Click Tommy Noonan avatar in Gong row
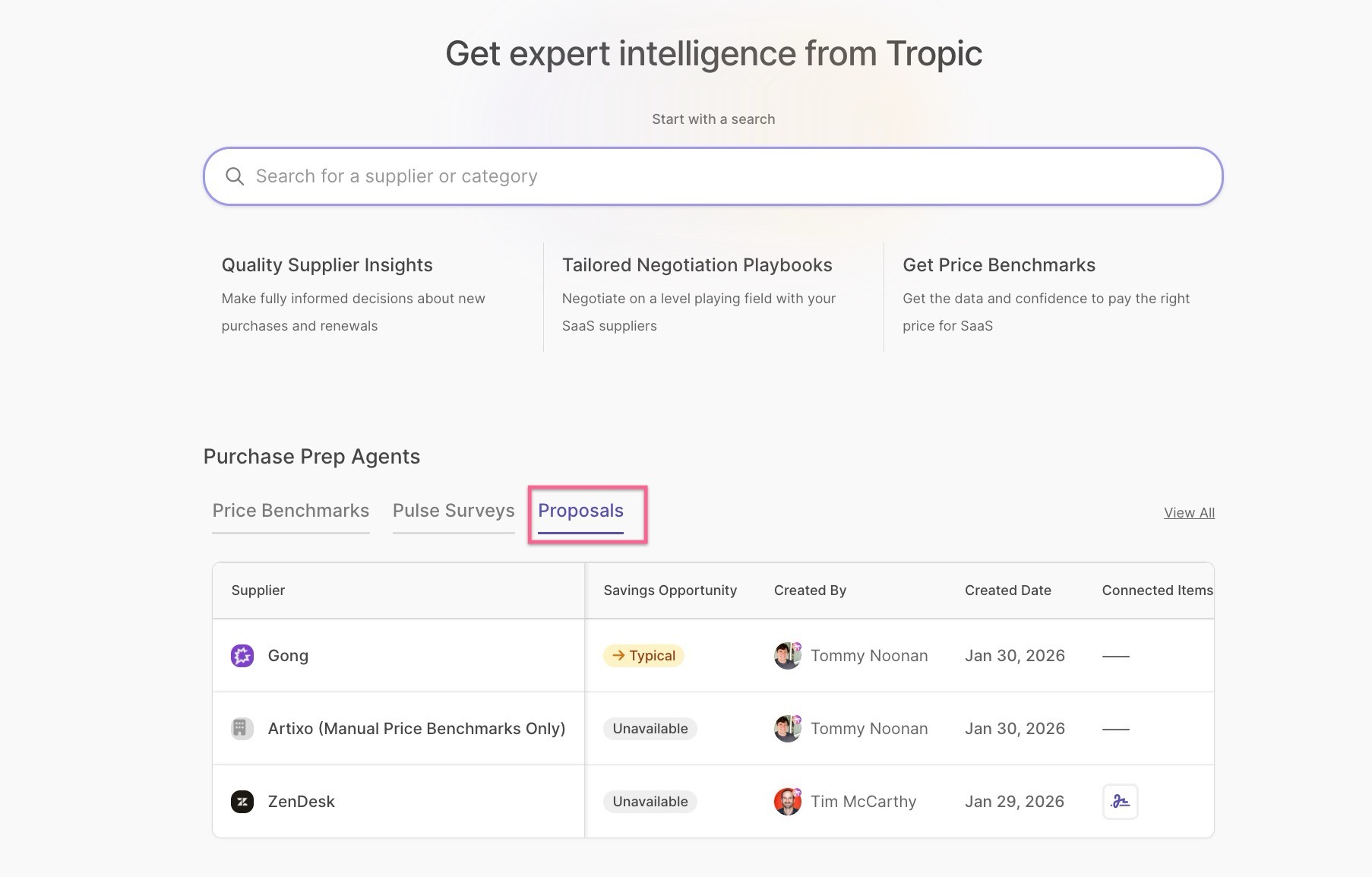Viewport: 1372px width, 877px height. click(788, 655)
